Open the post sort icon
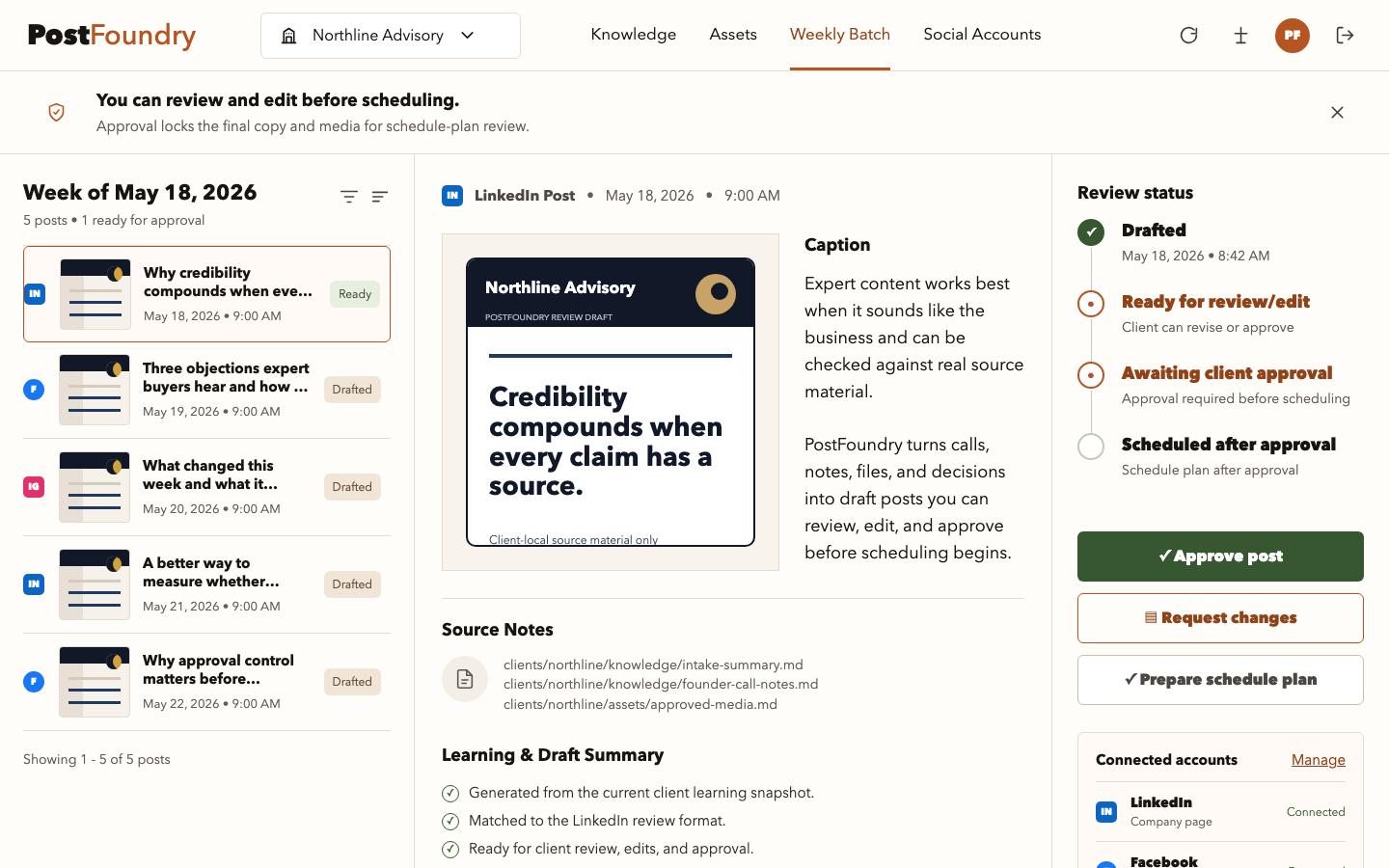The width and height of the screenshot is (1389, 868). click(x=380, y=197)
